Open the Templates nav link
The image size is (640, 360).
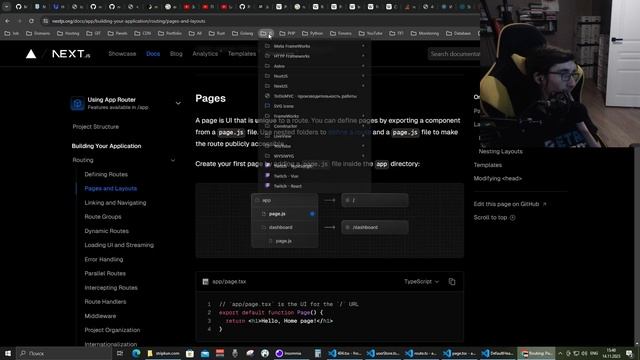(x=242, y=53)
